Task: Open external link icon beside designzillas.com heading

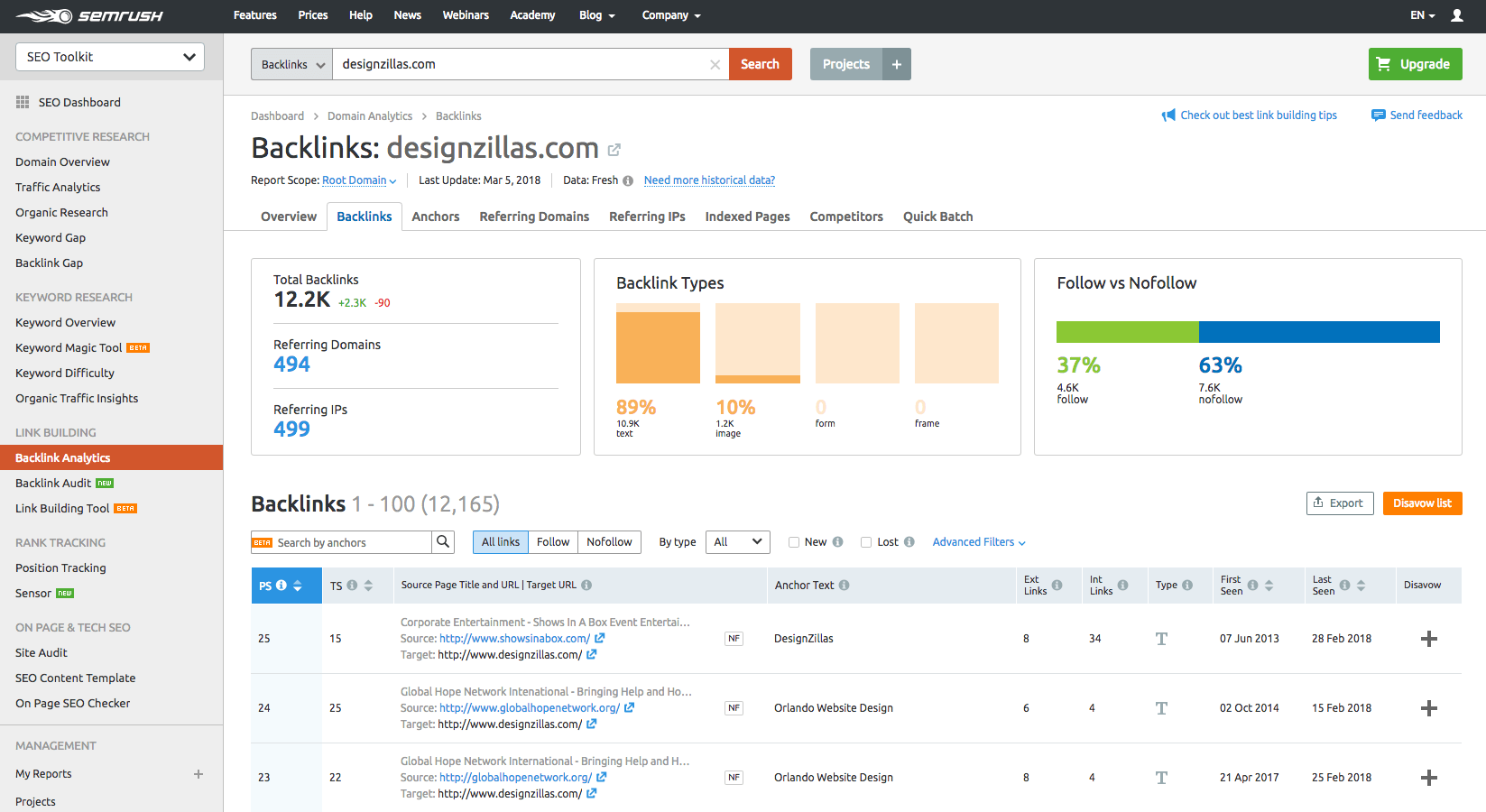Action: point(614,150)
